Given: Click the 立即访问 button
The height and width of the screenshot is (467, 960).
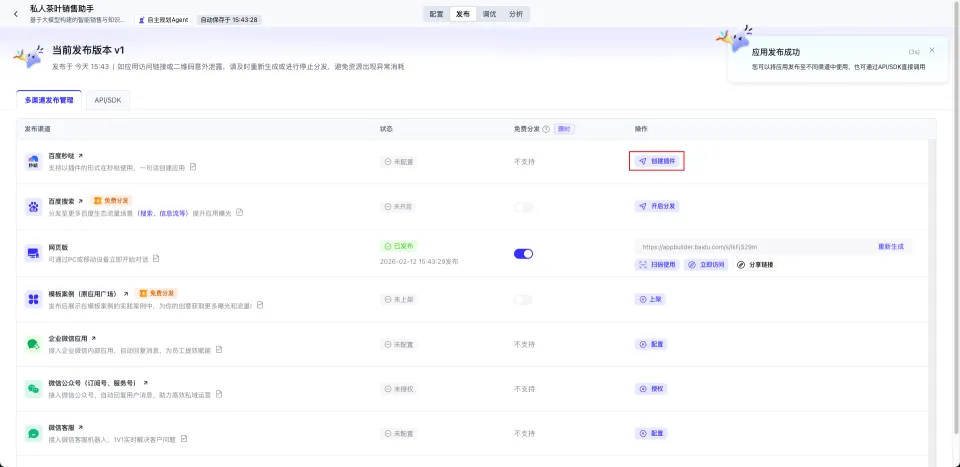Looking at the screenshot, I should coord(705,265).
